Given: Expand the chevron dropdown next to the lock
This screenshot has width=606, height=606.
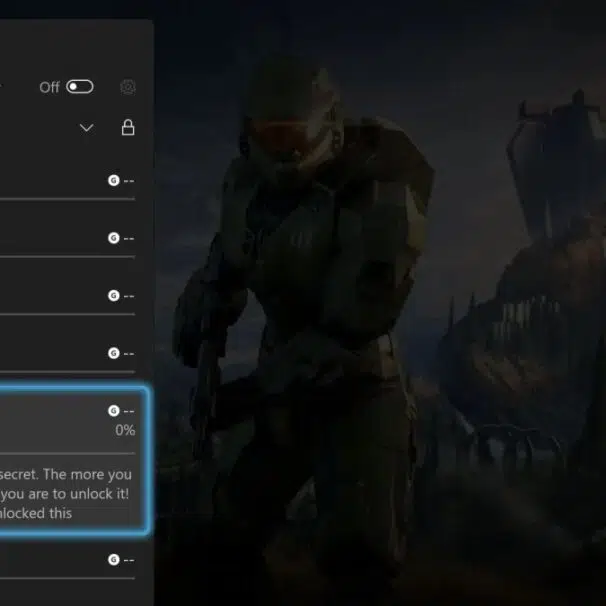Looking at the screenshot, I should coord(87,128).
